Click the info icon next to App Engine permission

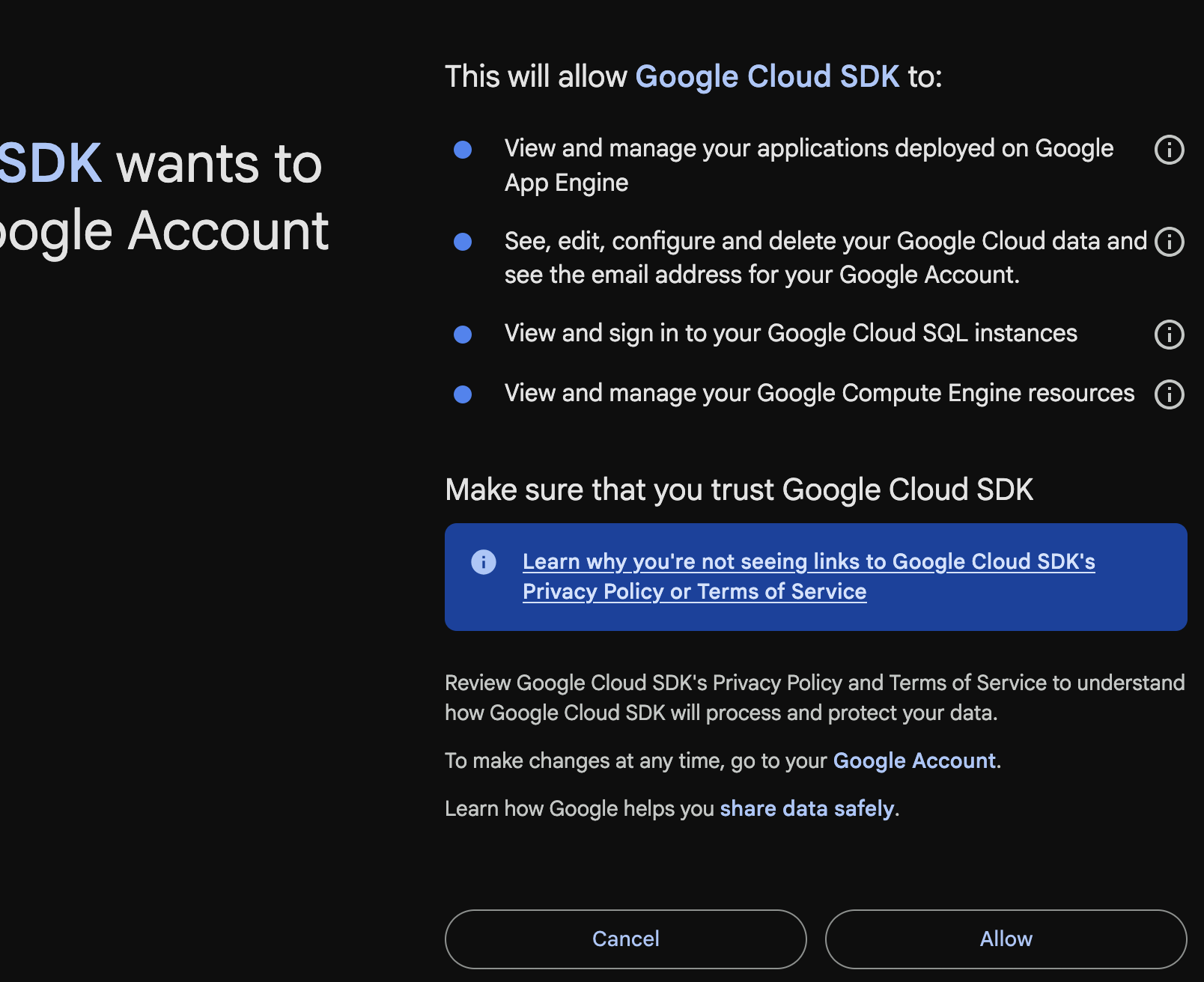coord(1168,150)
